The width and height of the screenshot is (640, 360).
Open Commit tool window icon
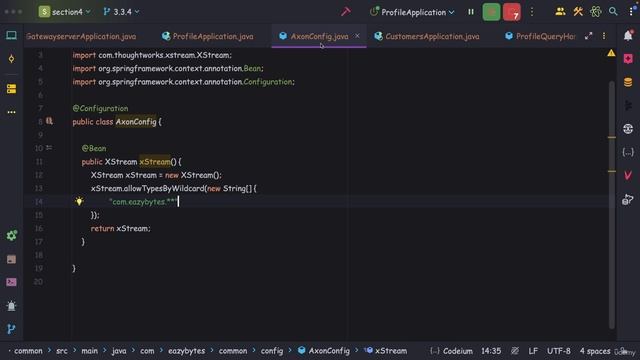point(11,59)
